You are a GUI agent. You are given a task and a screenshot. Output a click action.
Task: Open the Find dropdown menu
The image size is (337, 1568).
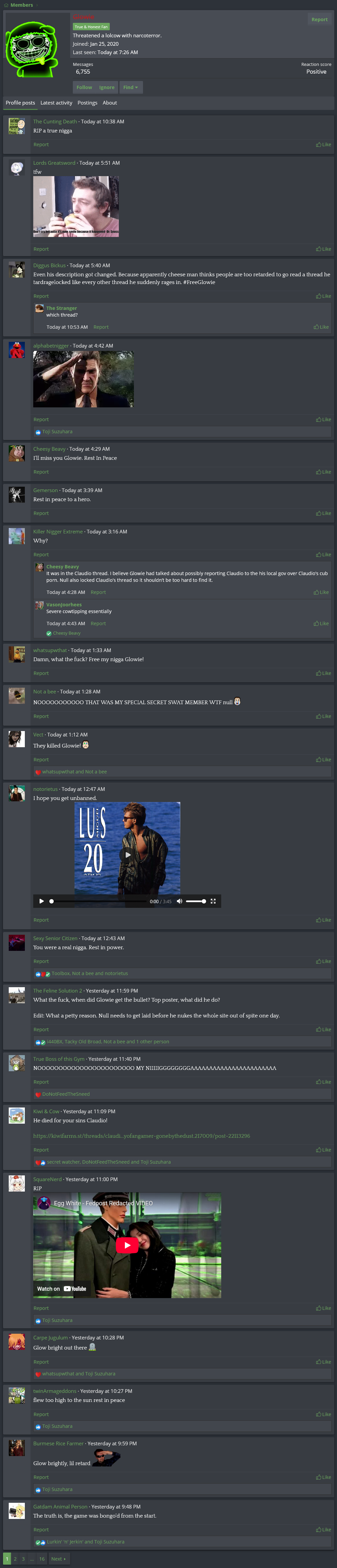tap(130, 87)
